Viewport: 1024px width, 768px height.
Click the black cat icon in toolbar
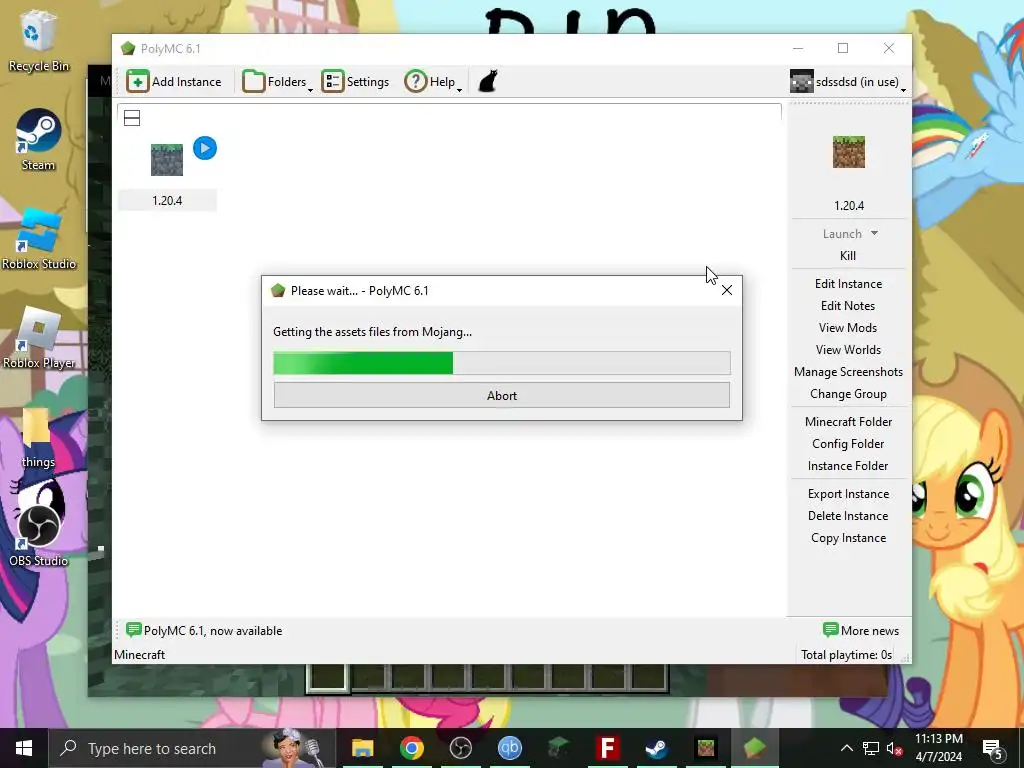488,82
